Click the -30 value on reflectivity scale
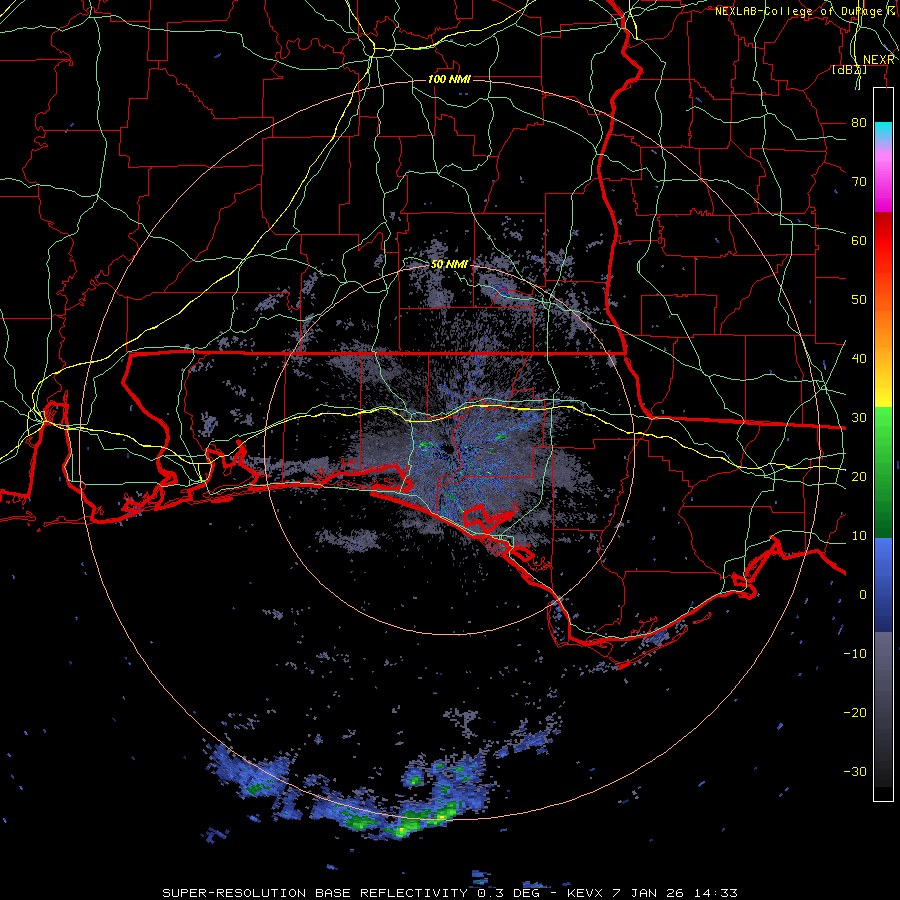 point(855,772)
